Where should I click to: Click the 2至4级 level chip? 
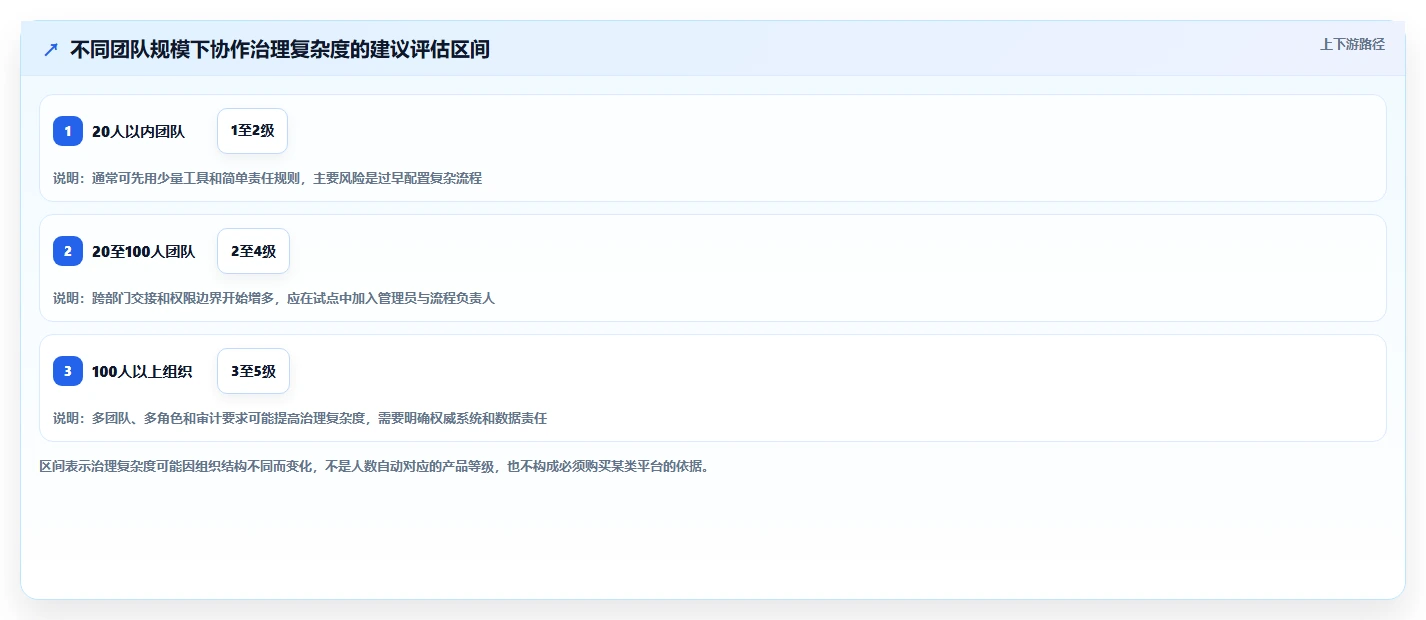[x=253, y=251]
